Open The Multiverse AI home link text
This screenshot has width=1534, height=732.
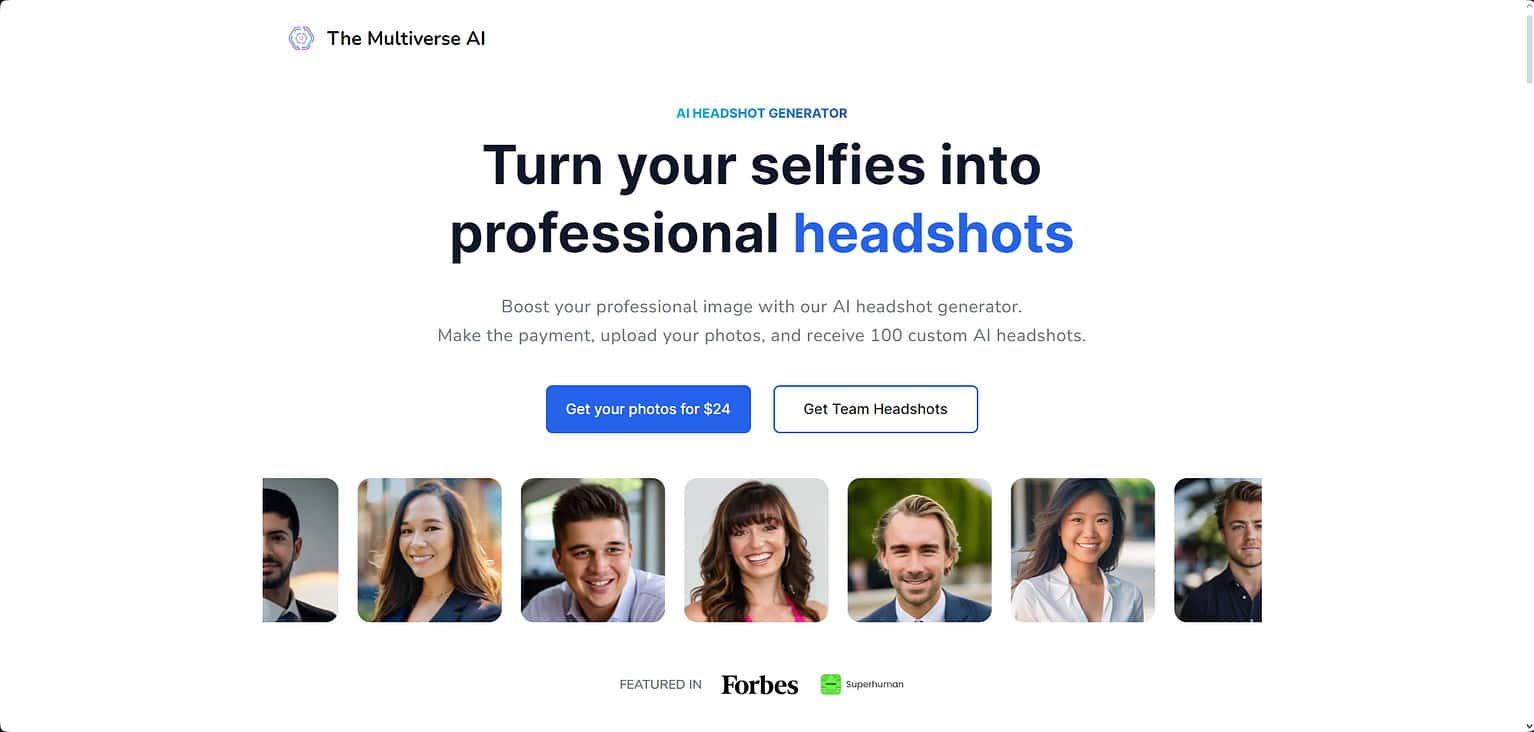click(406, 39)
